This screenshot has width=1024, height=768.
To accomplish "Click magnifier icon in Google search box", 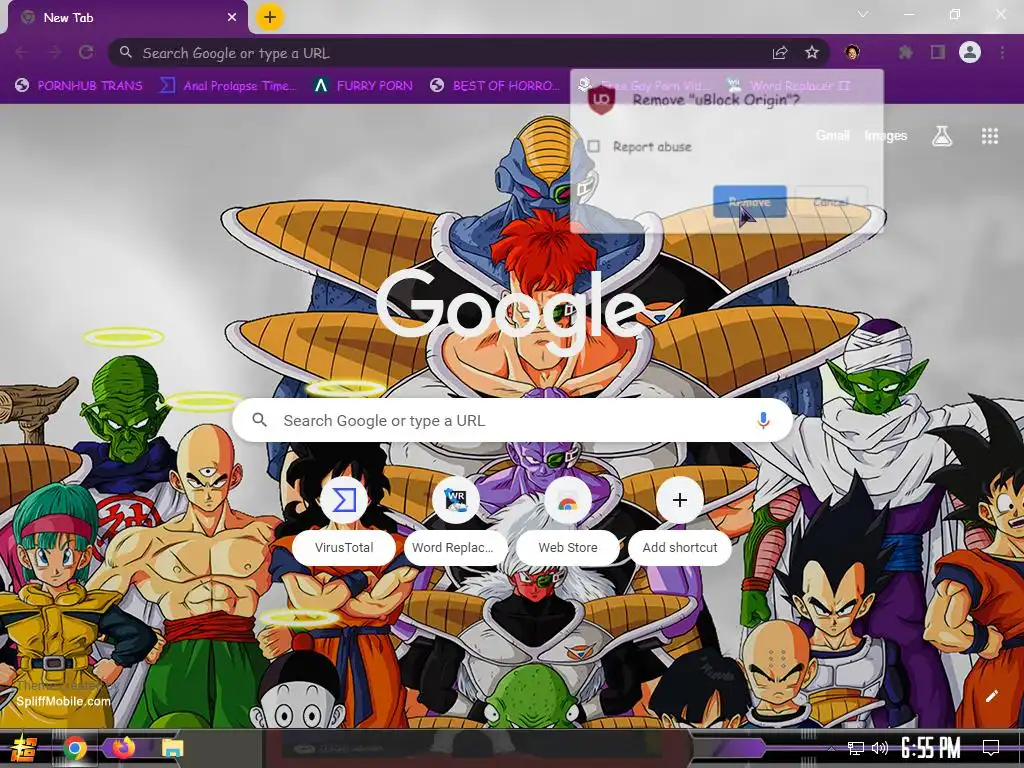I will [x=259, y=420].
